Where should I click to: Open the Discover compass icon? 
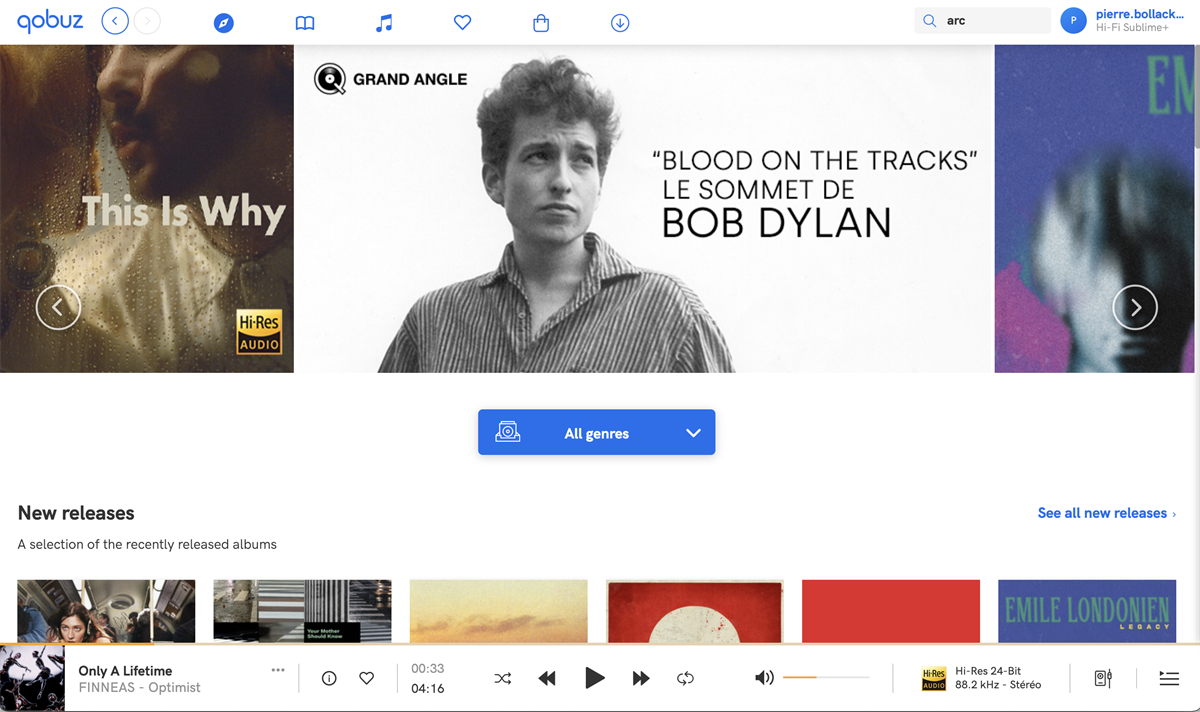pos(224,23)
